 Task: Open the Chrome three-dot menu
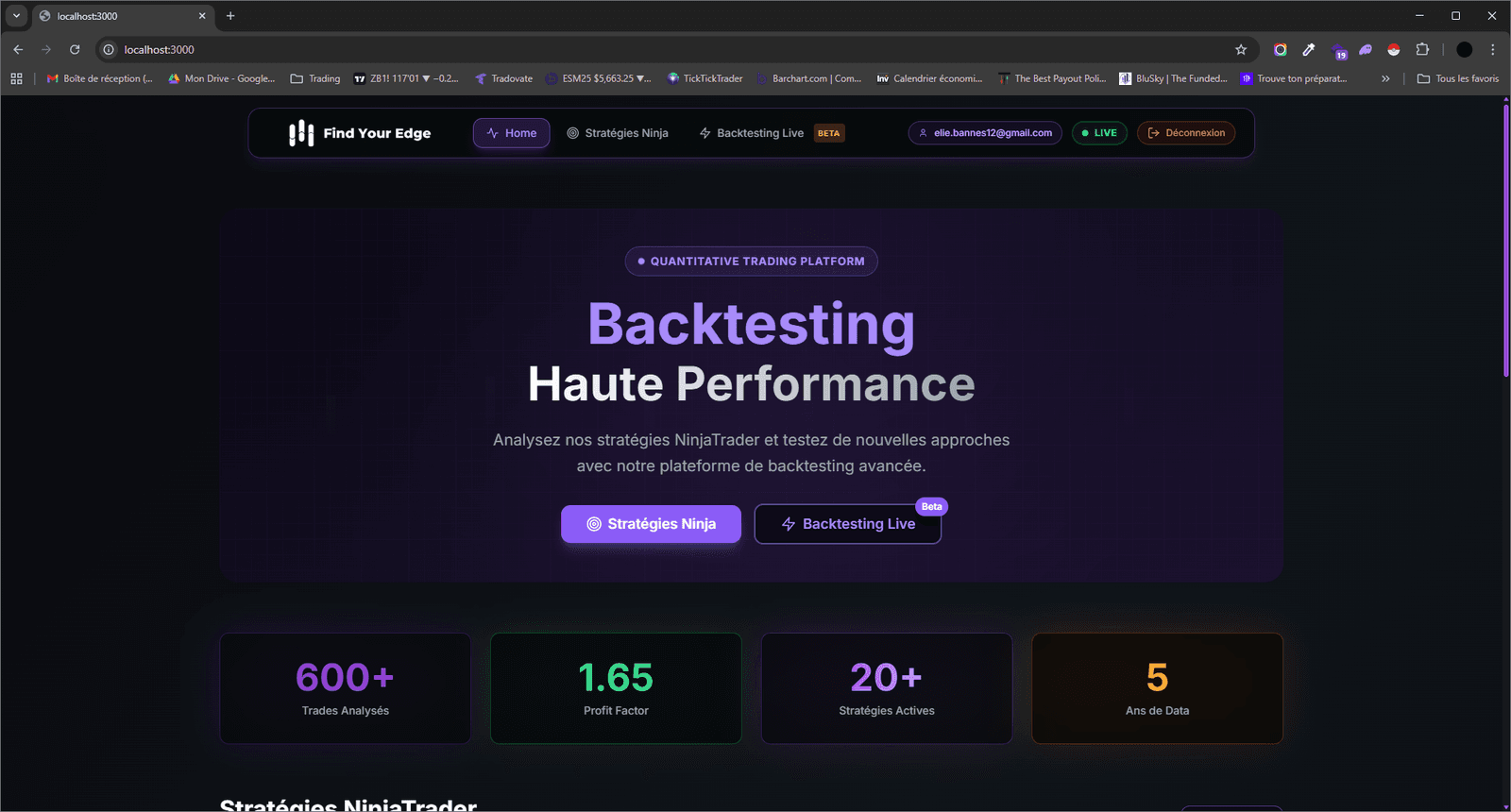coord(1492,50)
